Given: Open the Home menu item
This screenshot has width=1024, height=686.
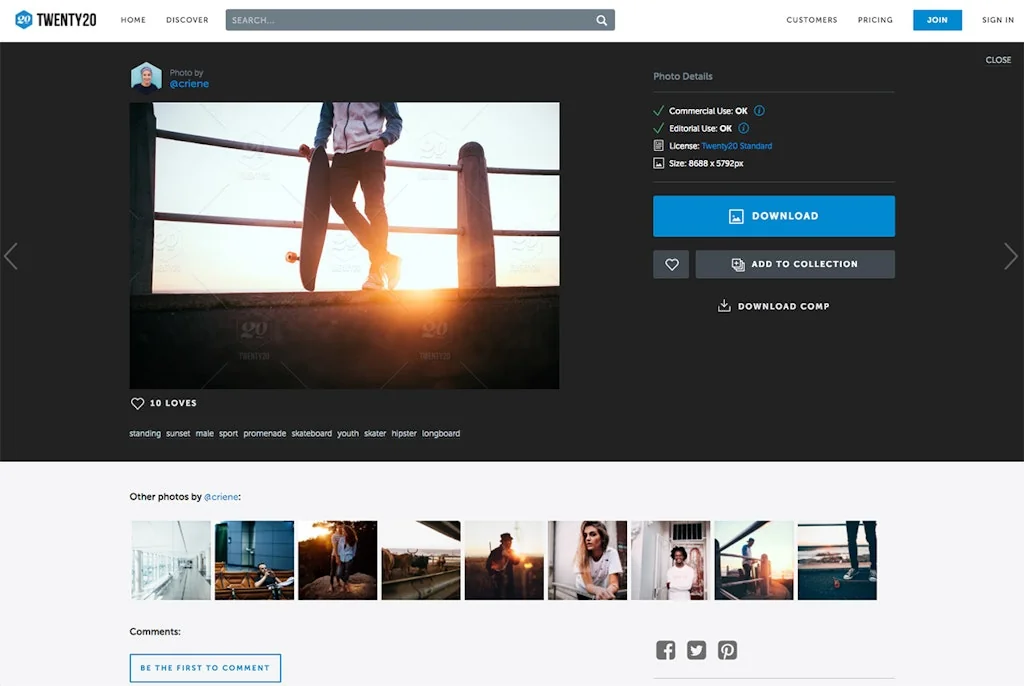Looking at the screenshot, I should (x=133, y=19).
